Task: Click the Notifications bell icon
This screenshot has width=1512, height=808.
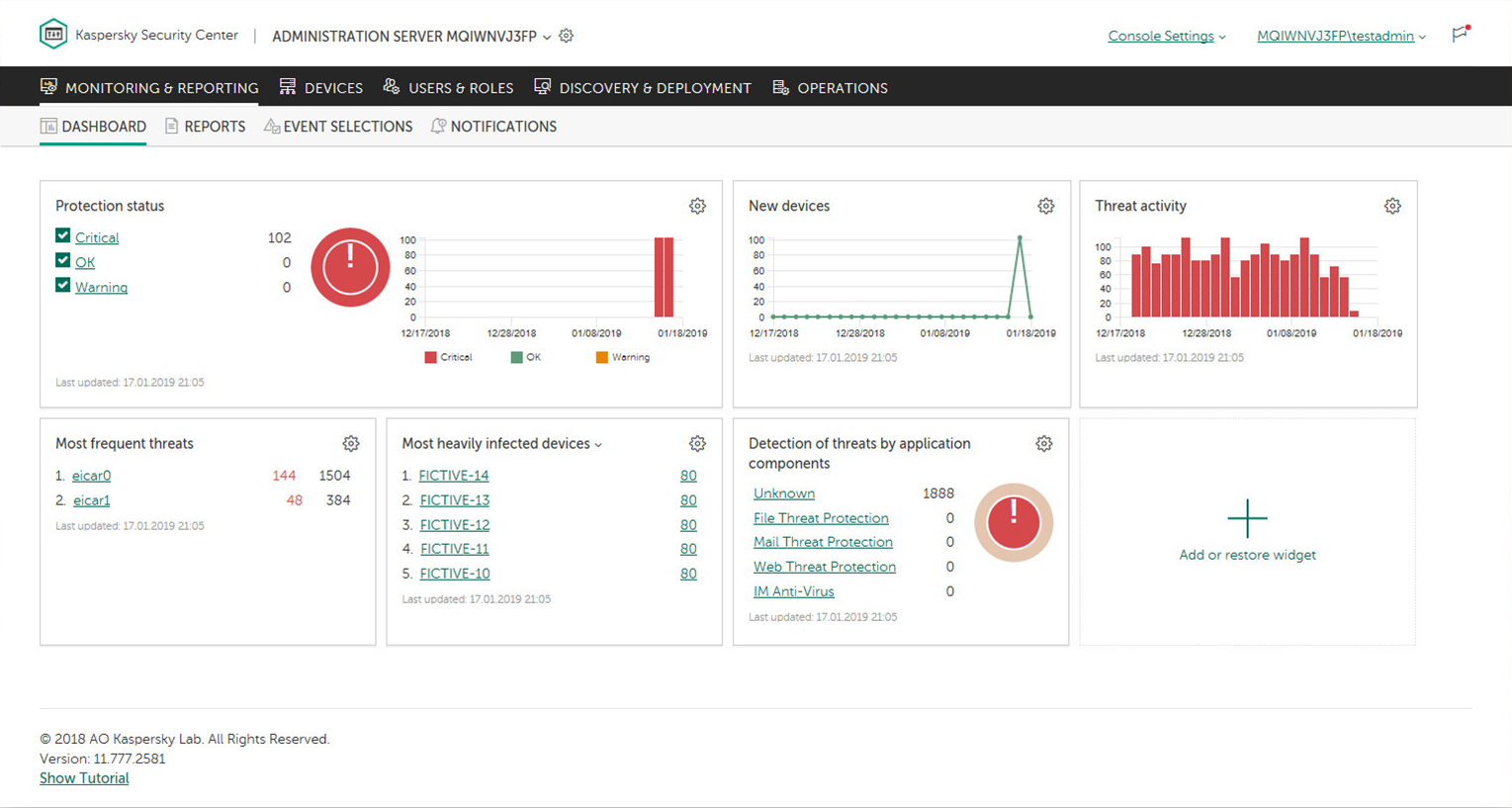Action: pyautogui.click(x=439, y=126)
